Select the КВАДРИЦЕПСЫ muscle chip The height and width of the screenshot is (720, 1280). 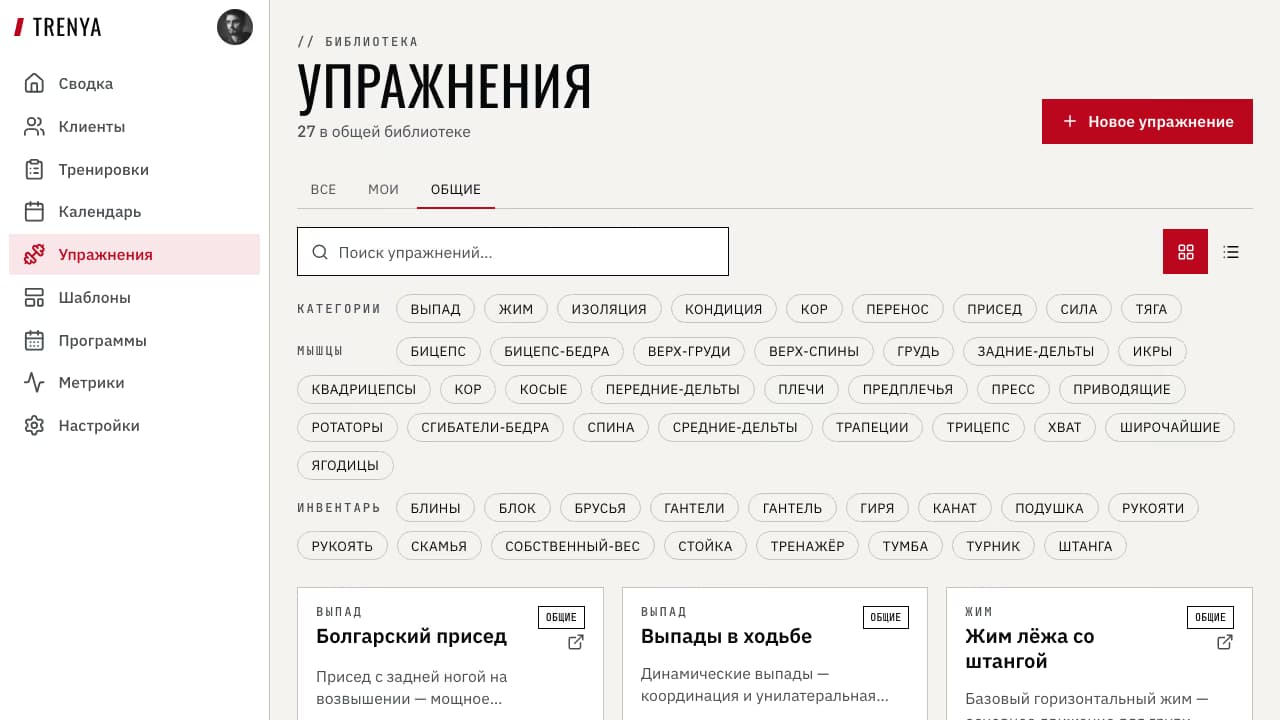click(364, 389)
